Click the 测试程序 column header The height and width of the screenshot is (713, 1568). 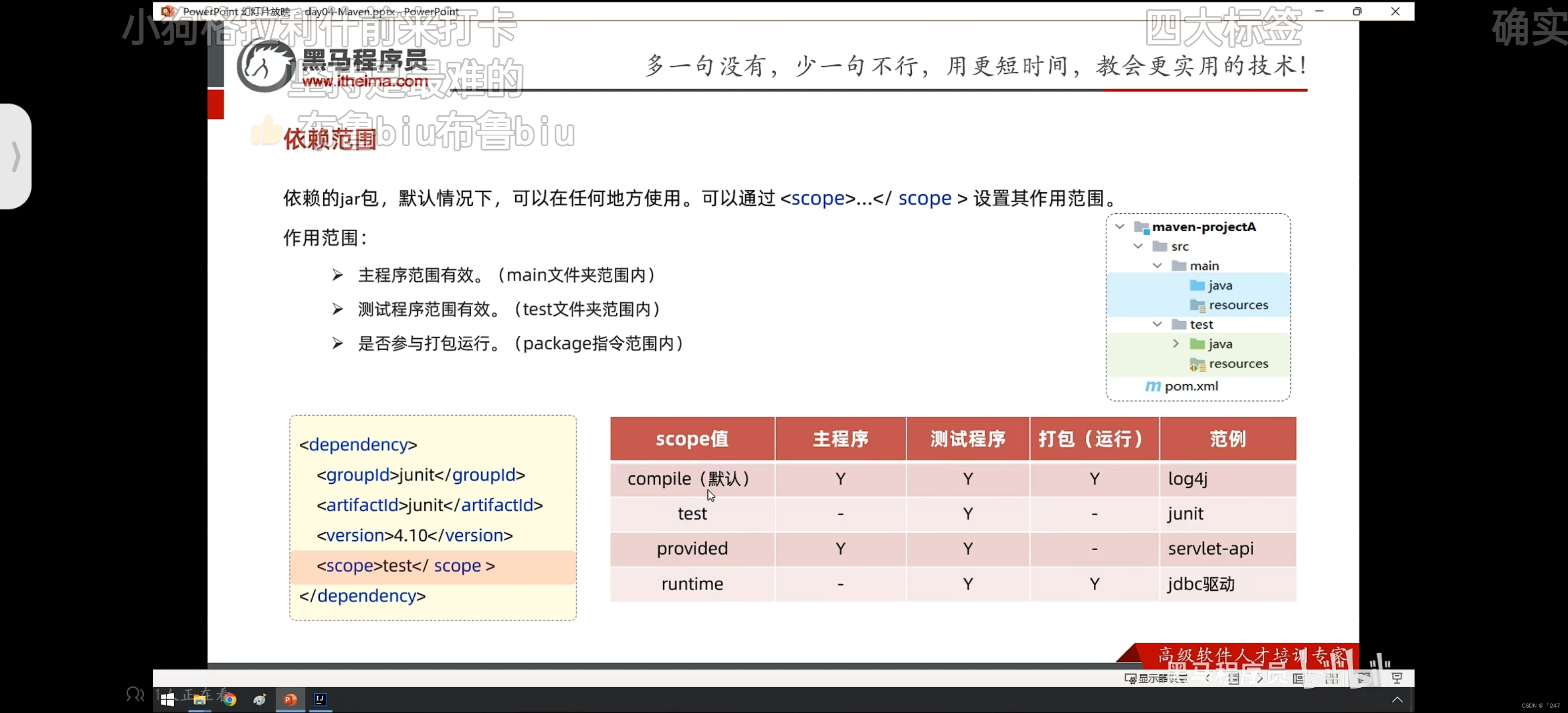(968, 438)
